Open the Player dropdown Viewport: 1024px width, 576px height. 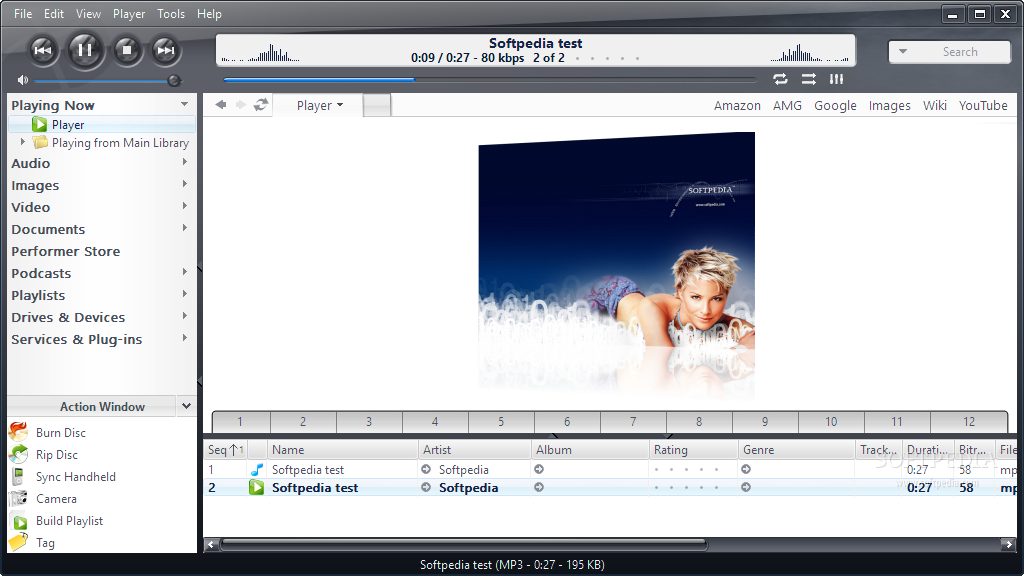(x=319, y=105)
